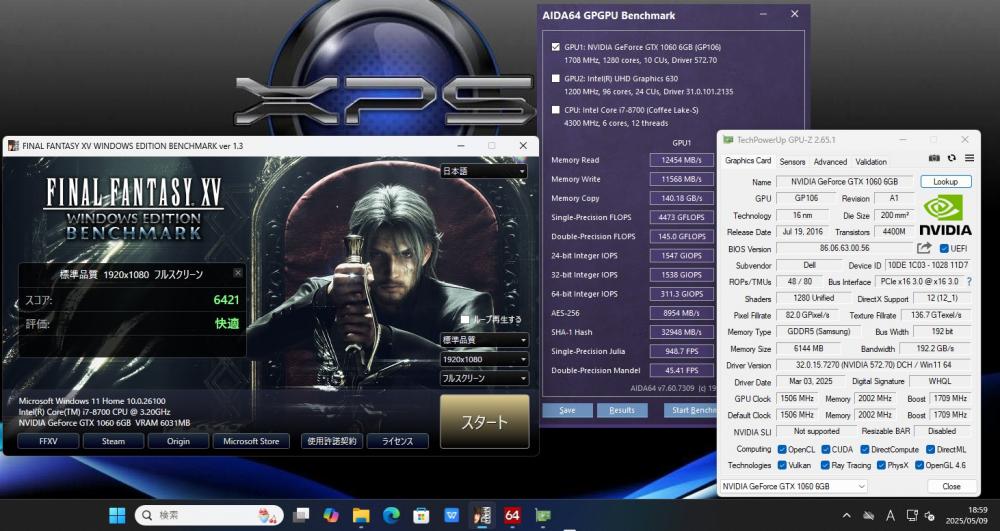Enable GPU2 Intel UHD Graphics 630 checkbox
This screenshot has height=531, width=1000.
pos(555,78)
